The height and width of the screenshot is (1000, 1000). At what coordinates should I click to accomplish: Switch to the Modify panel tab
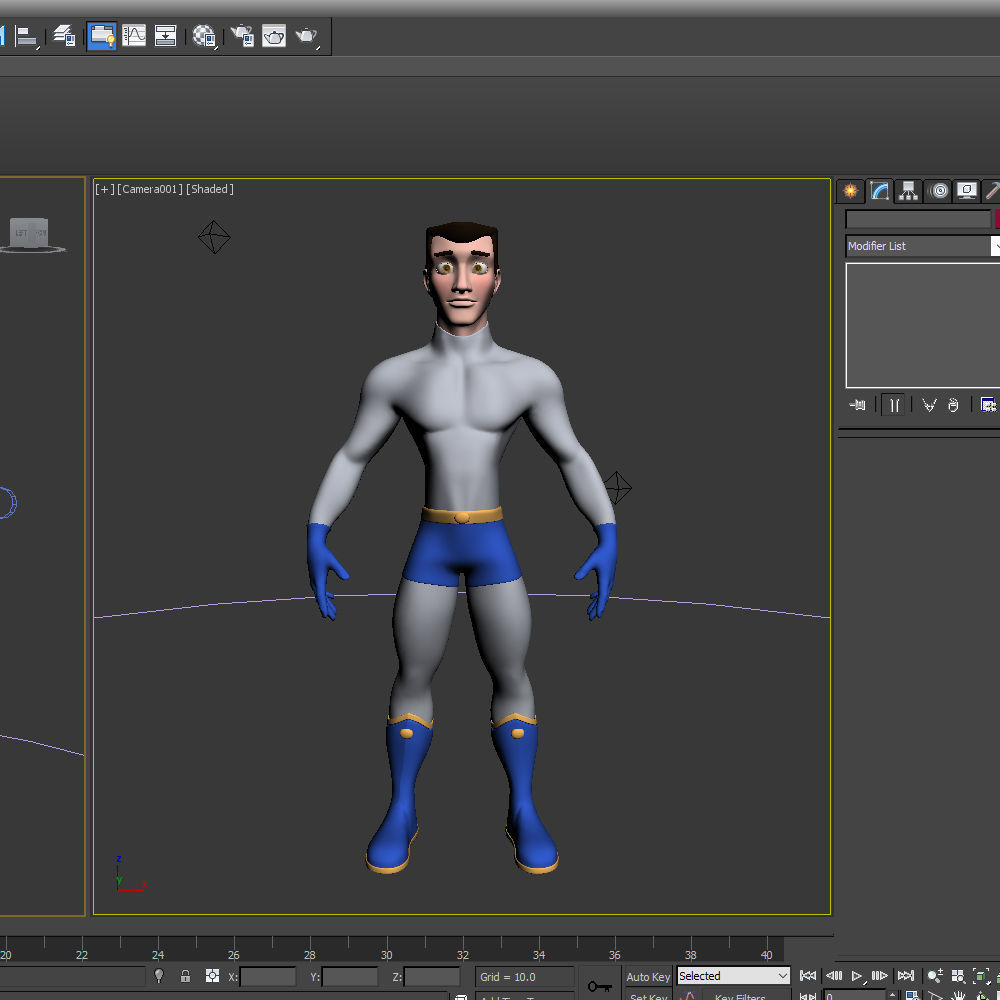click(879, 191)
